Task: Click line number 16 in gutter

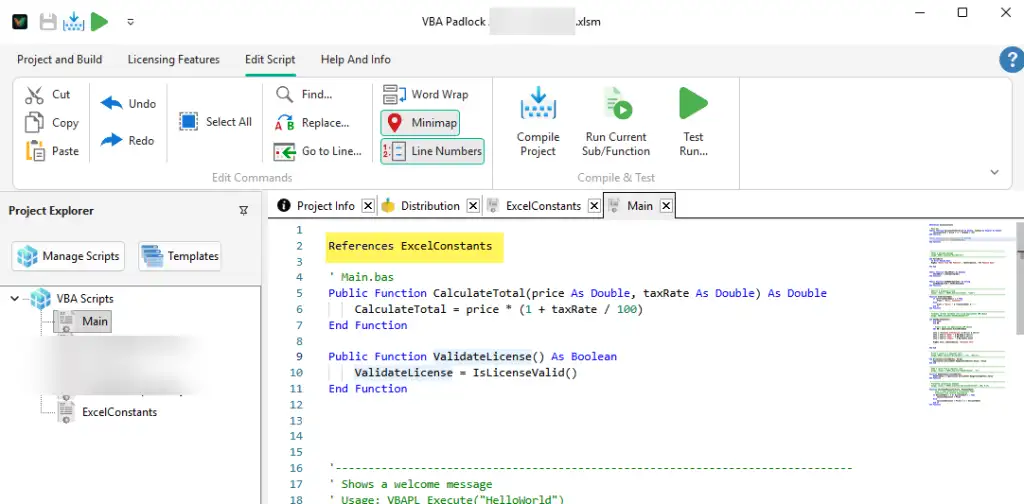Action: click(296, 468)
